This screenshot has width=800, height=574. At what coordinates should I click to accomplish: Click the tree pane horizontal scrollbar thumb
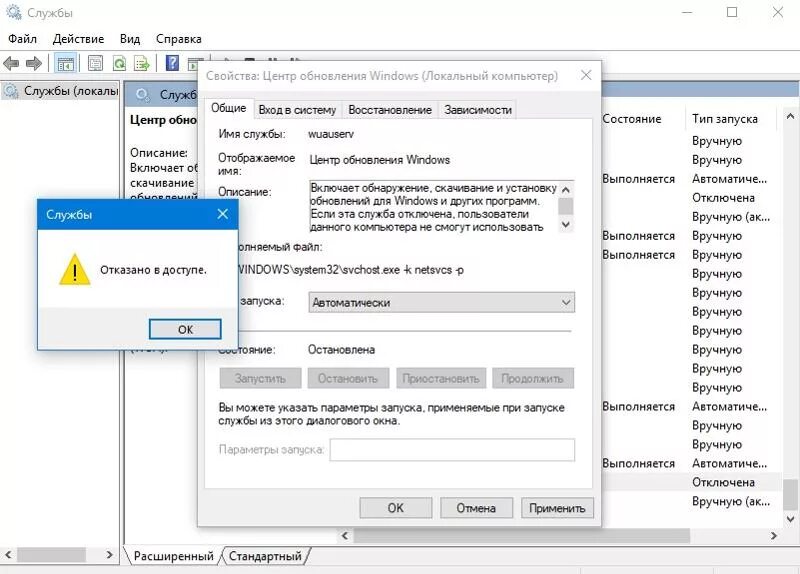[x=52, y=554]
